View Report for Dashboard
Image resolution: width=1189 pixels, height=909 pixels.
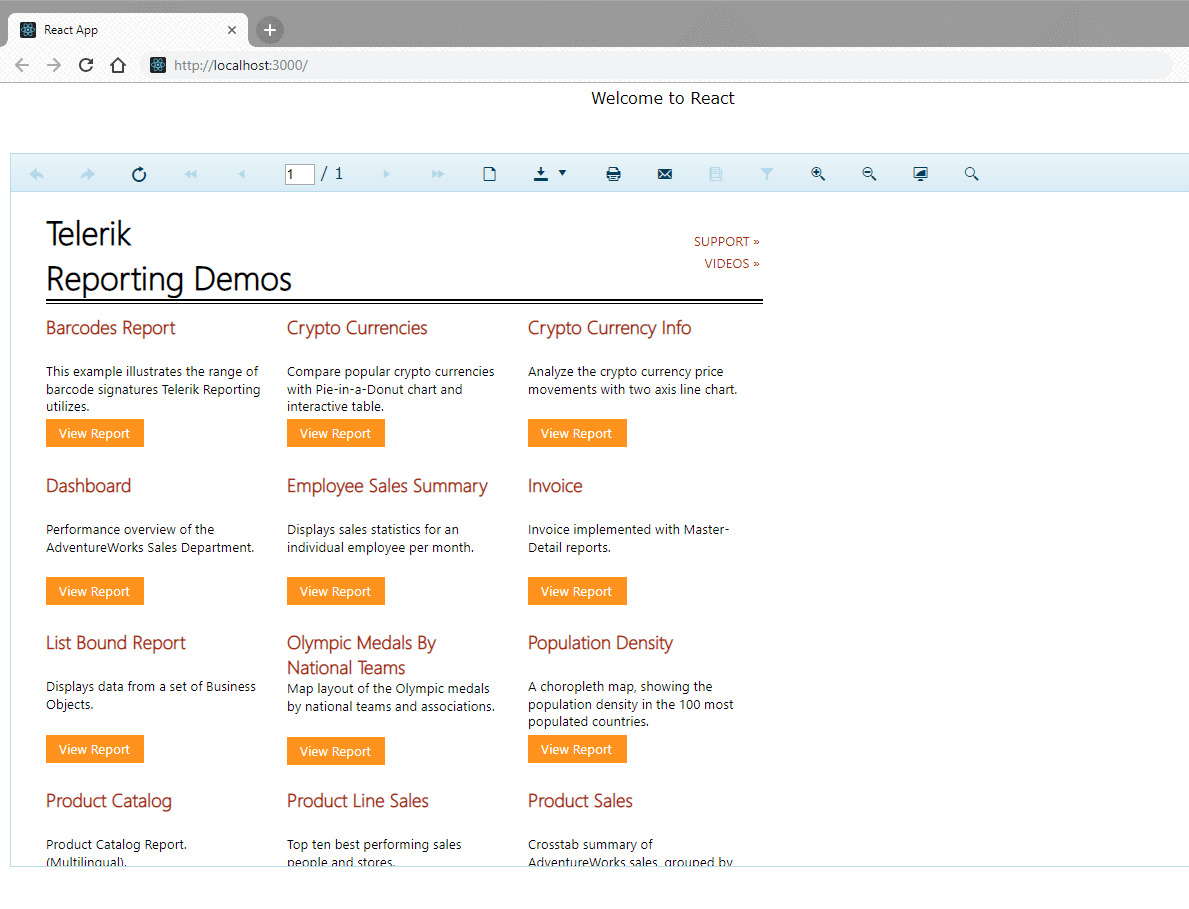(95, 591)
